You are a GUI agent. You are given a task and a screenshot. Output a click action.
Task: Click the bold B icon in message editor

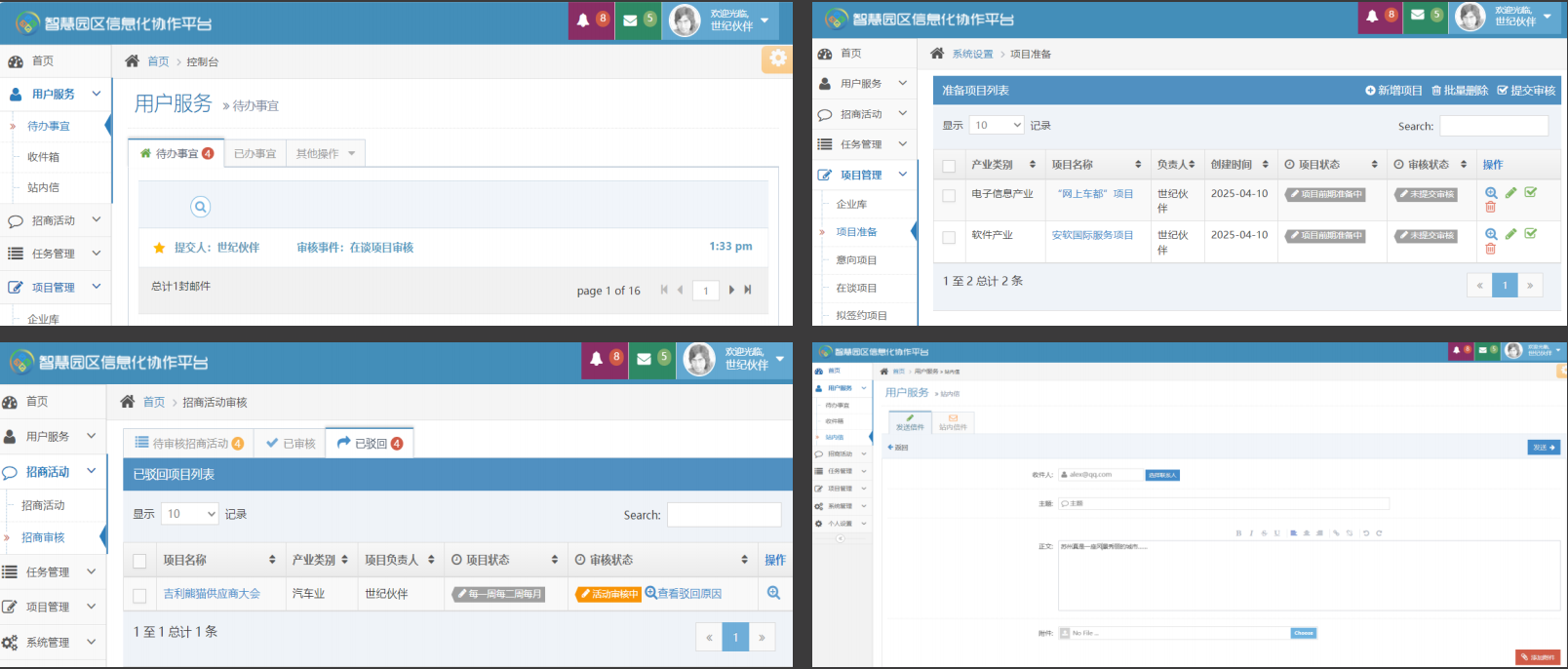(1238, 533)
